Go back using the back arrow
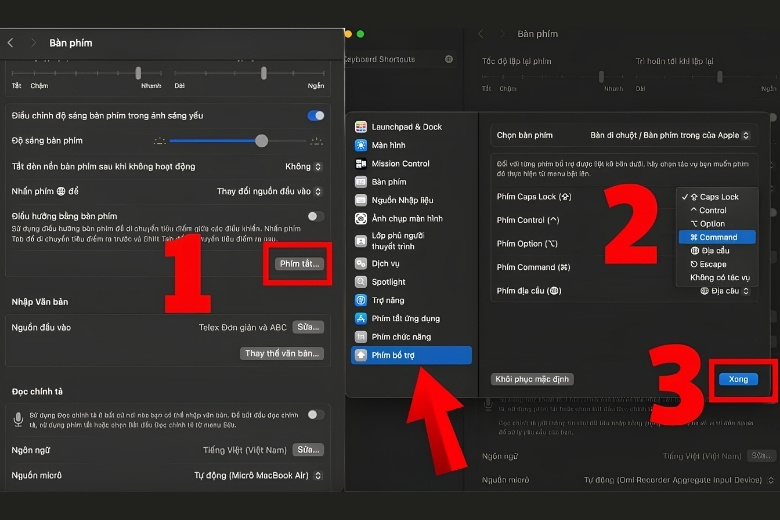Image resolution: width=780 pixels, height=520 pixels. (x=10, y=43)
